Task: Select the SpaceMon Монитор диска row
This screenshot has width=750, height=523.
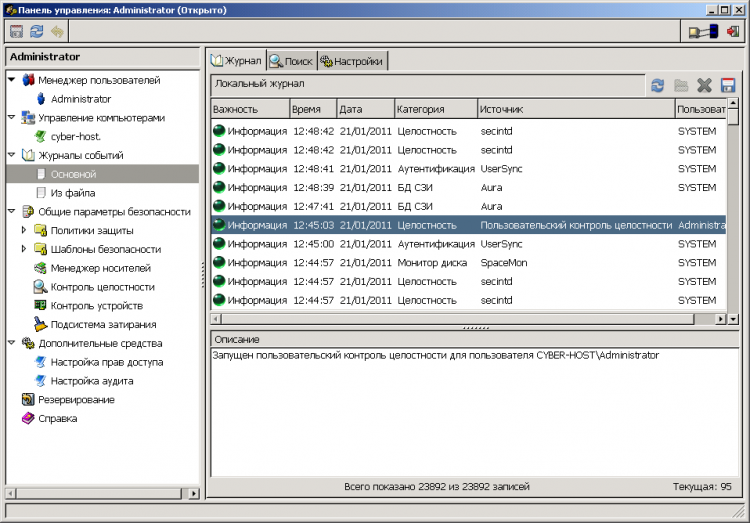Action: click(468, 263)
